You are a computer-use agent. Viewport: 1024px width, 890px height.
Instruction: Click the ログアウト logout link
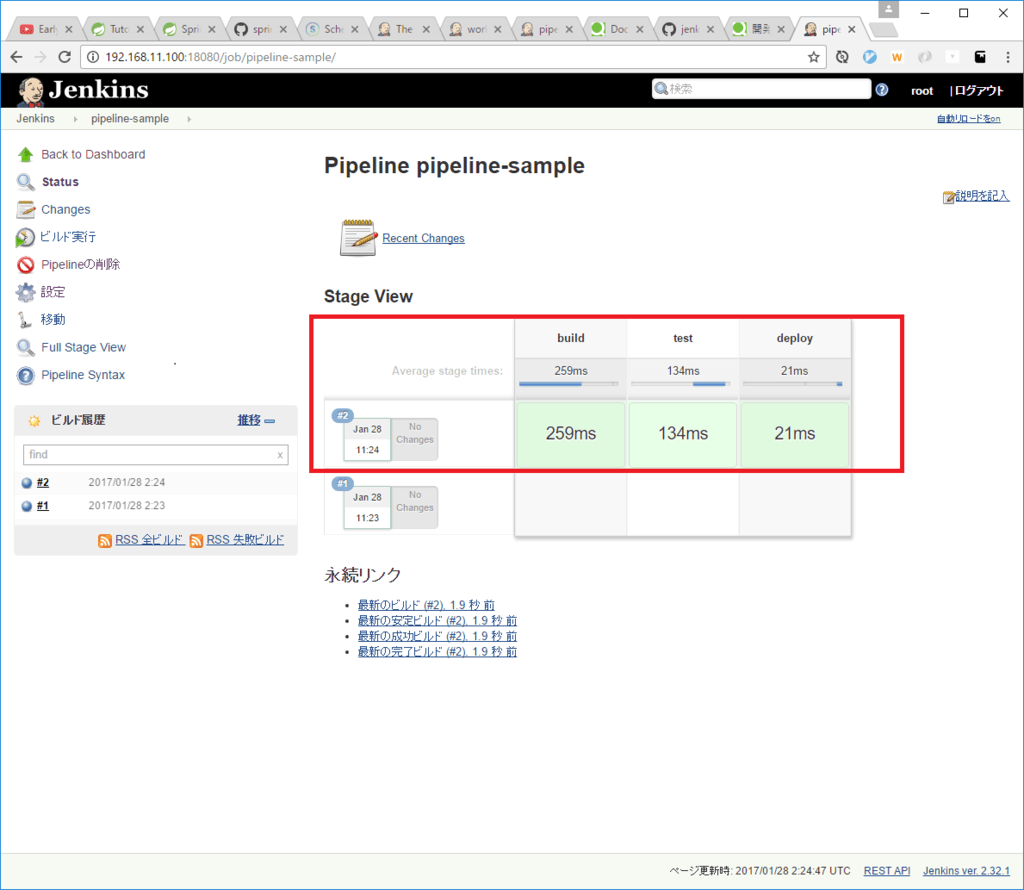click(978, 90)
